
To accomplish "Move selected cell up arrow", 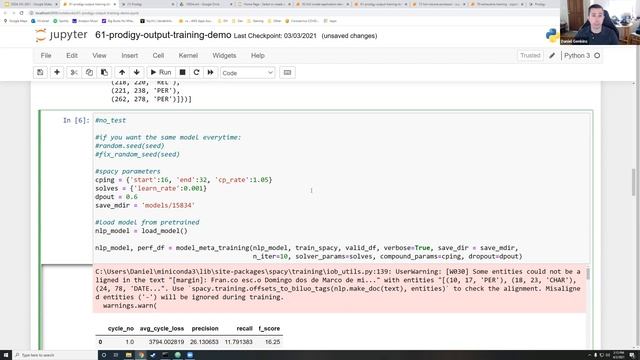I will click(x=122, y=72).
